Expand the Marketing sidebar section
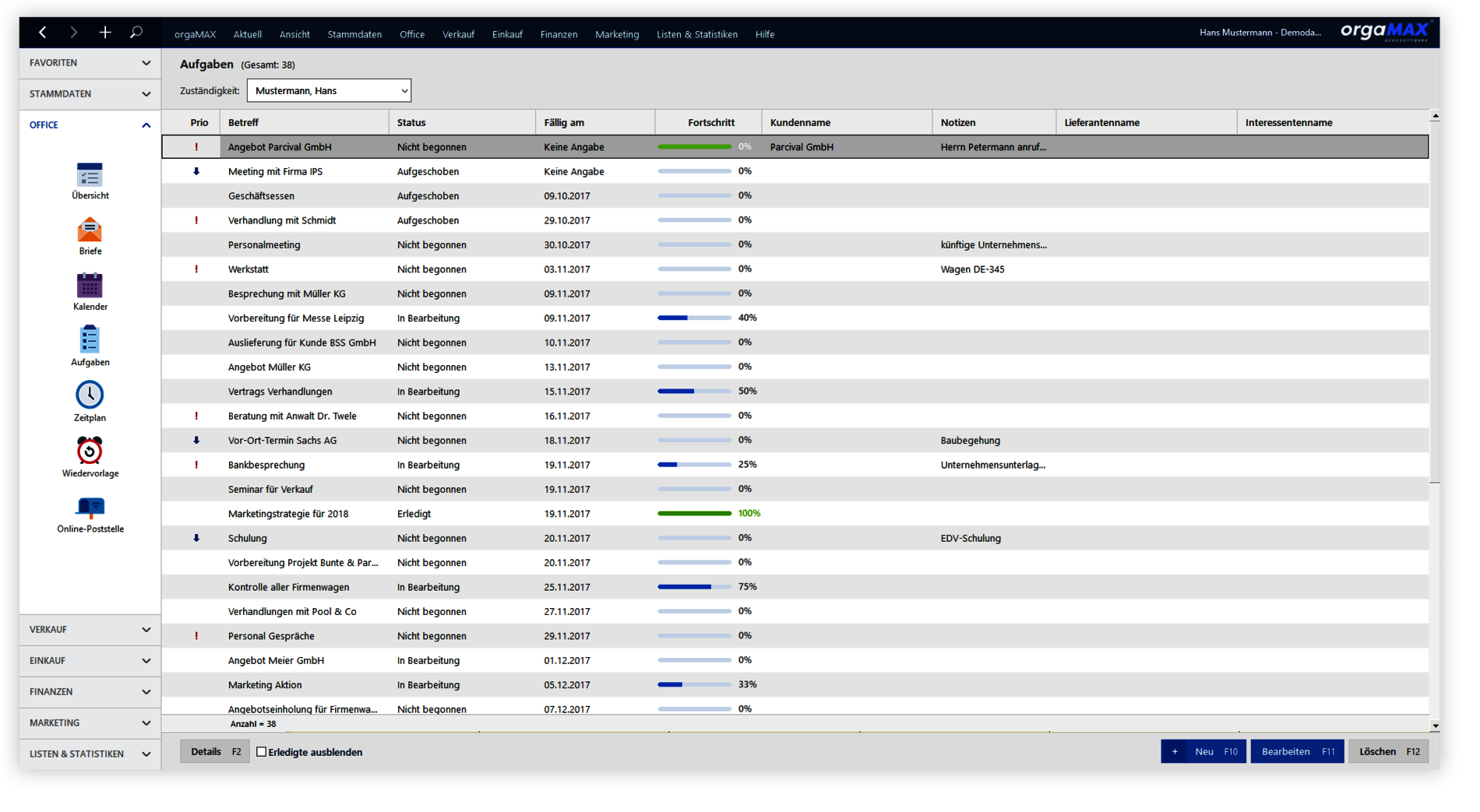The width and height of the screenshot is (1480, 812). 90,723
